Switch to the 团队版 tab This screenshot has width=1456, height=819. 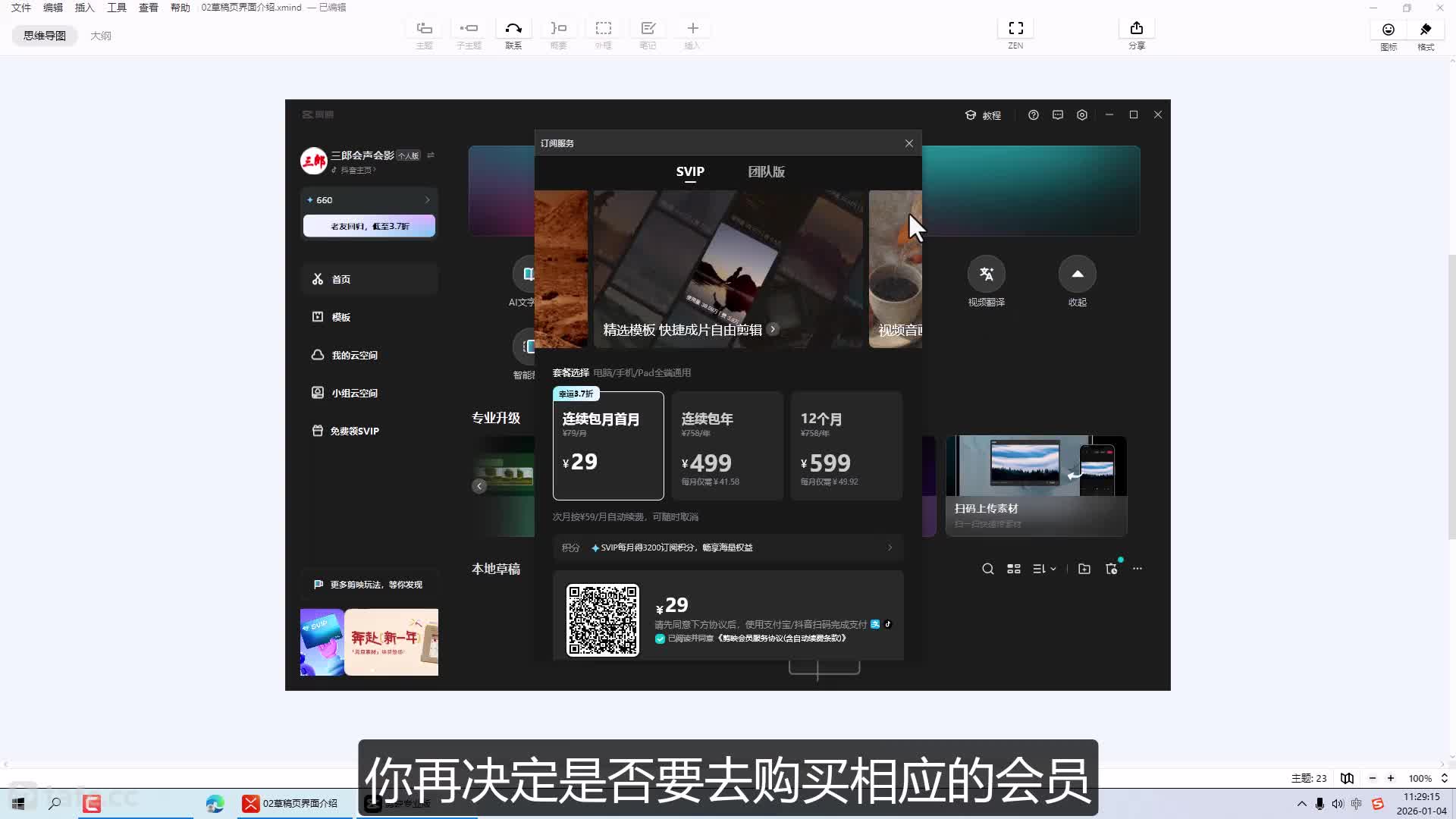point(766,172)
